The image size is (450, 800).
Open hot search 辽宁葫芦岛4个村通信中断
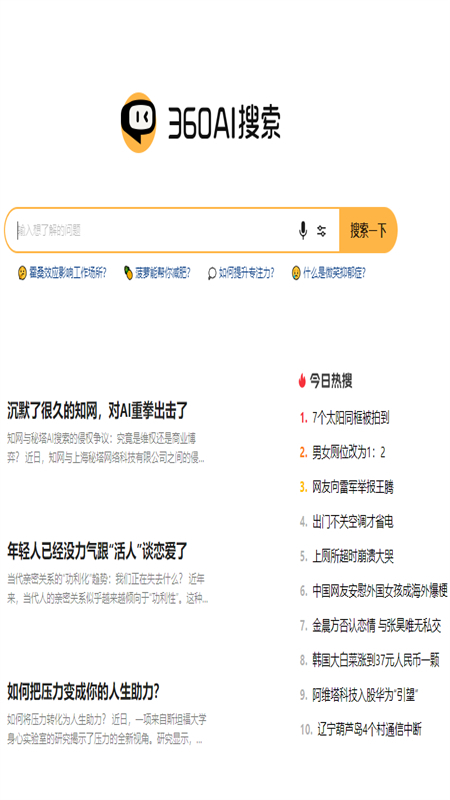pos(369,730)
